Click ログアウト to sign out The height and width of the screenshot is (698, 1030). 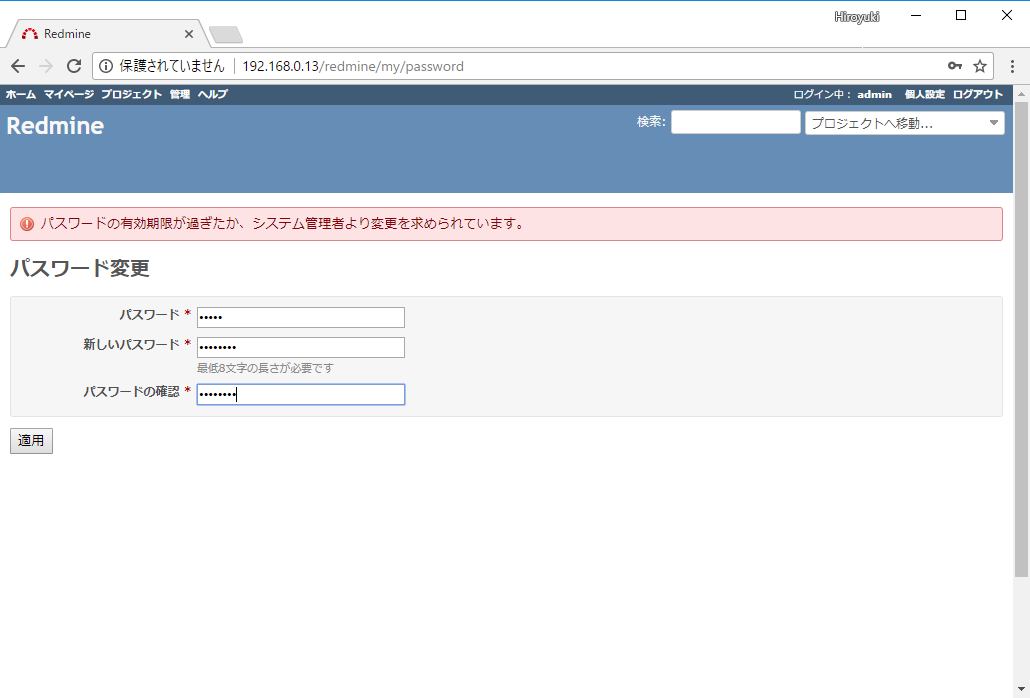coord(977,94)
